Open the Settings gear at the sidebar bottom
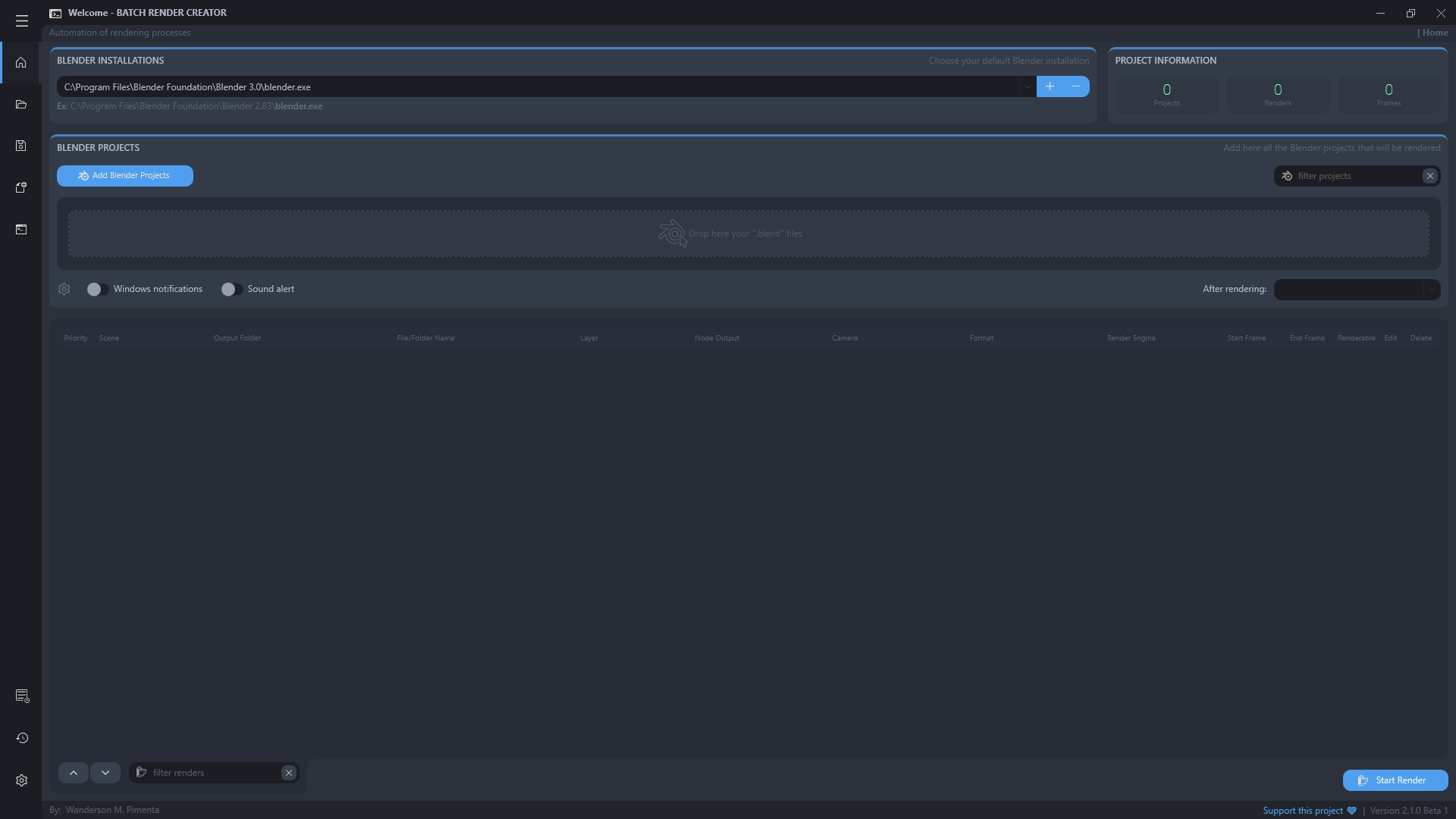This screenshot has height=819, width=1456. pyautogui.click(x=22, y=780)
